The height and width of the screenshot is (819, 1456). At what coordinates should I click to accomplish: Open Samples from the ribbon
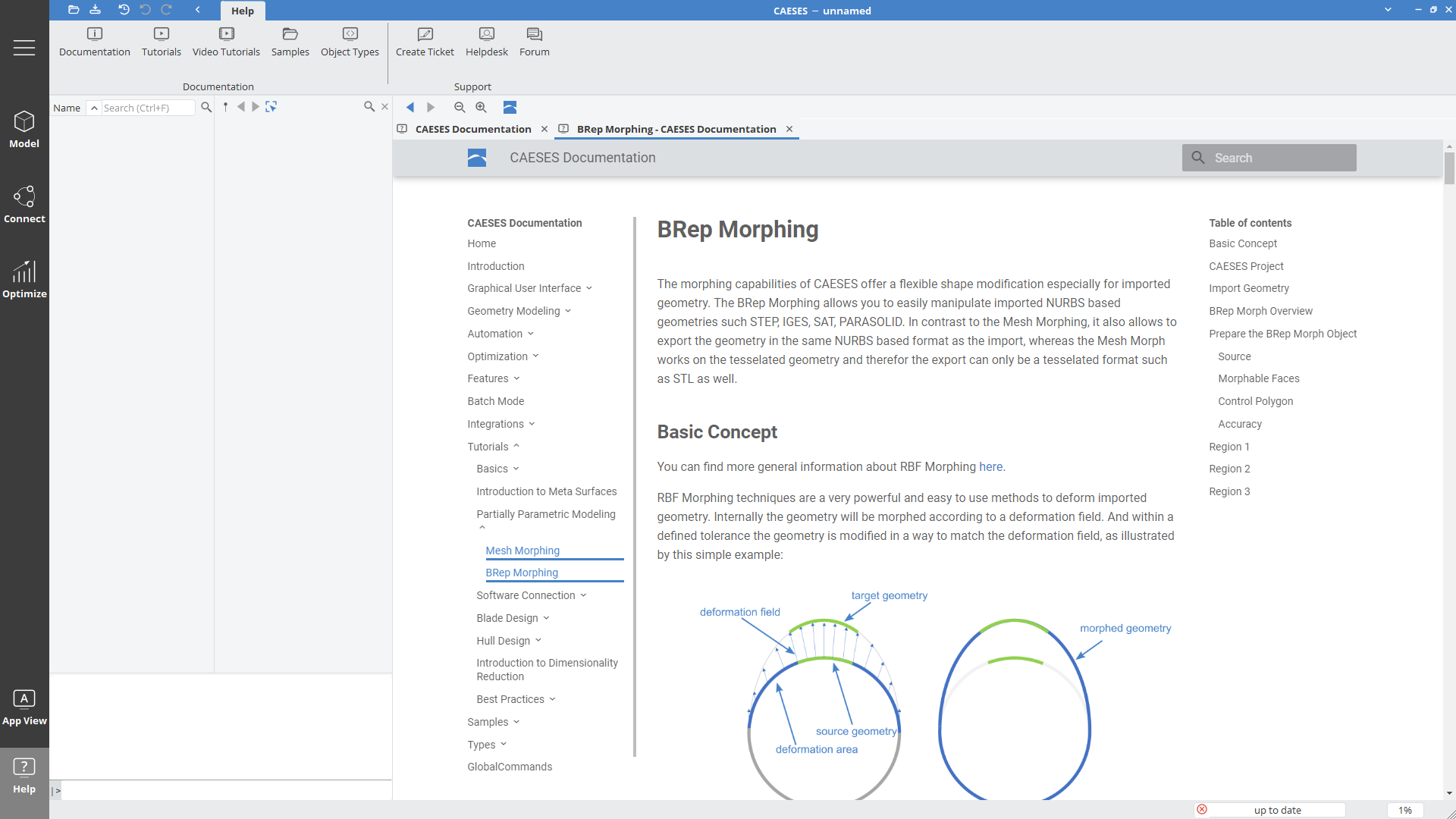click(x=290, y=42)
